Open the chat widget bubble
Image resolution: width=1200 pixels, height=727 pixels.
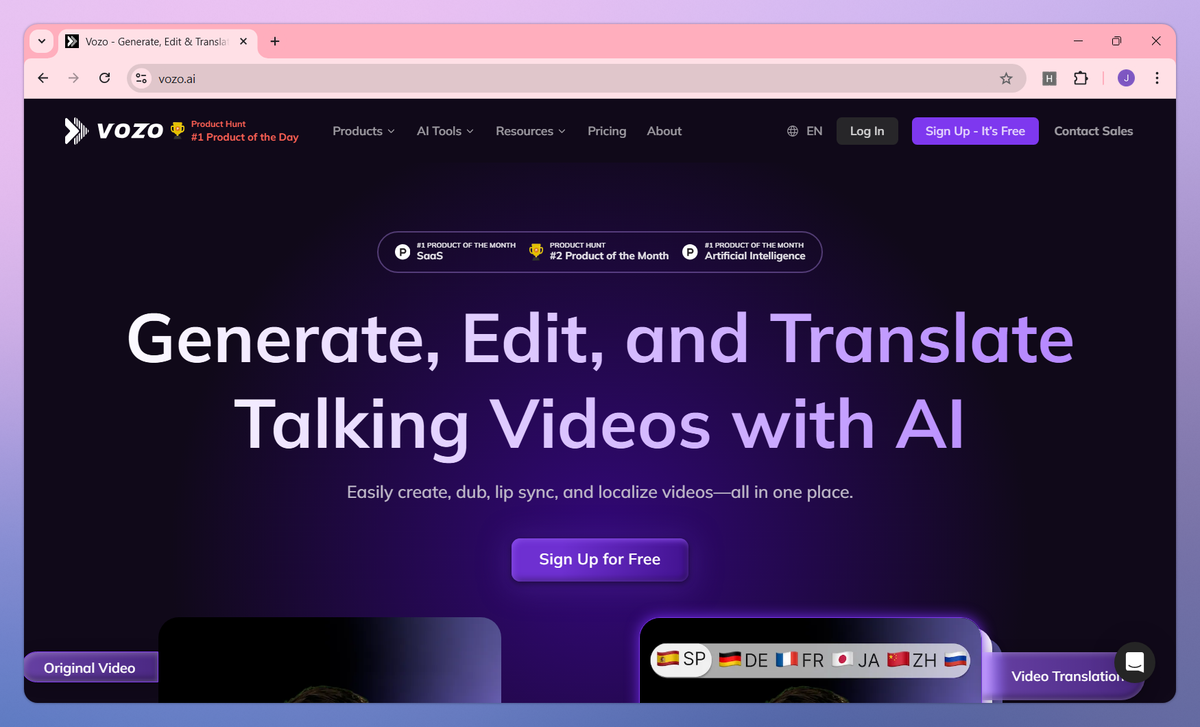click(1134, 662)
